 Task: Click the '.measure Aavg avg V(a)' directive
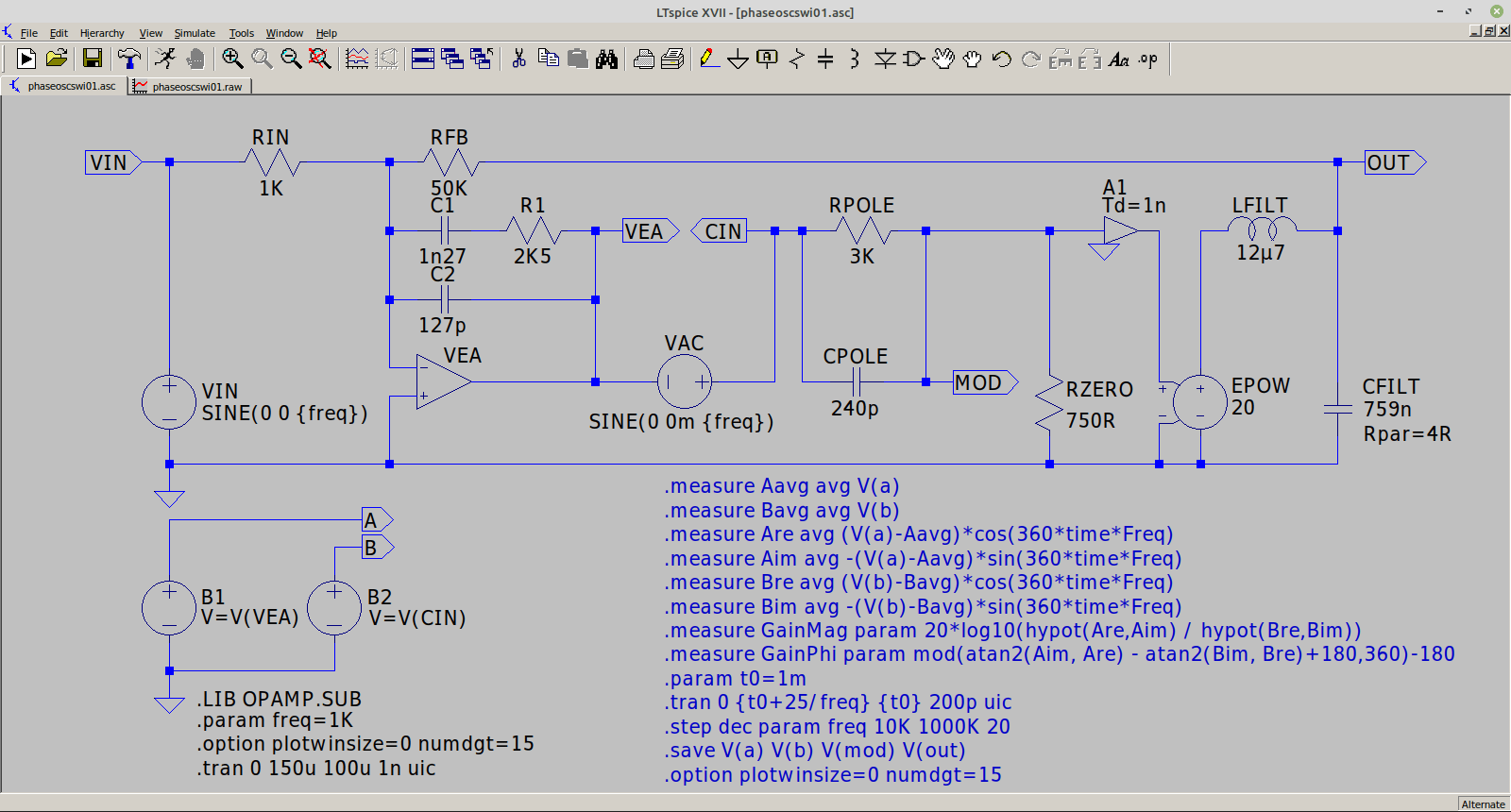[x=782, y=486]
